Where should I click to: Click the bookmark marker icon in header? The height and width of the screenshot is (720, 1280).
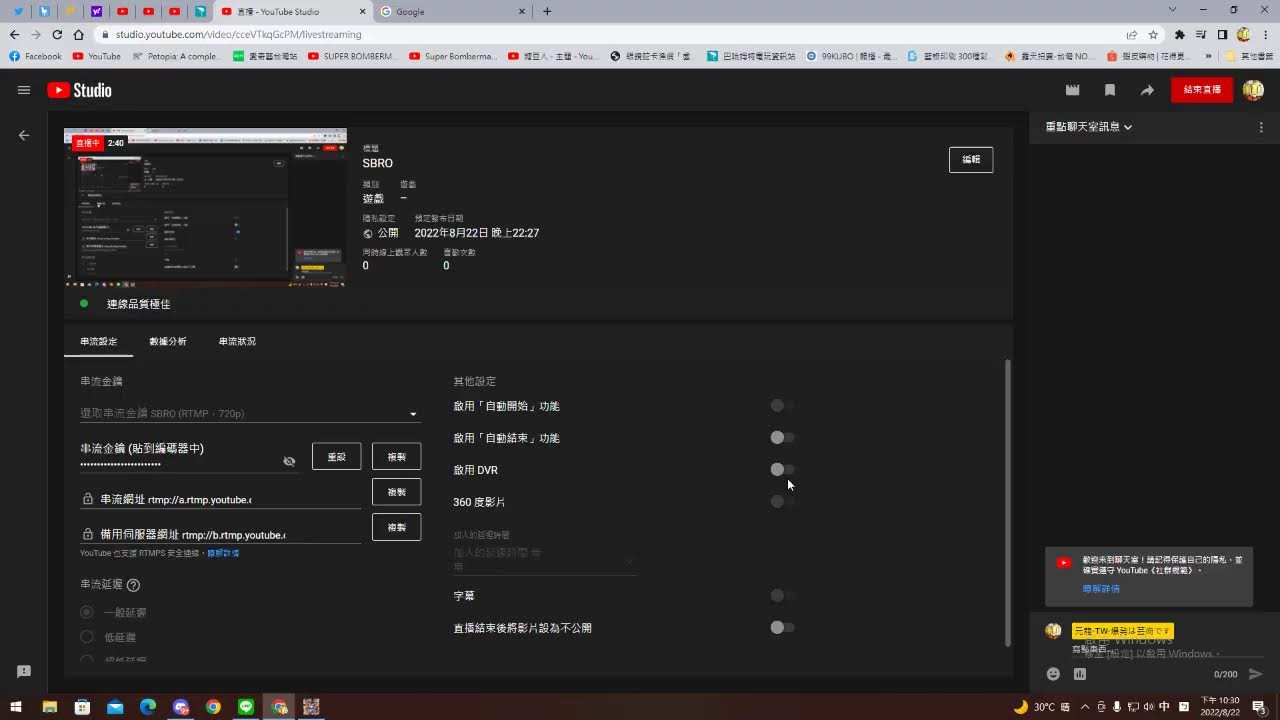pyautogui.click(x=1110, y=90)
